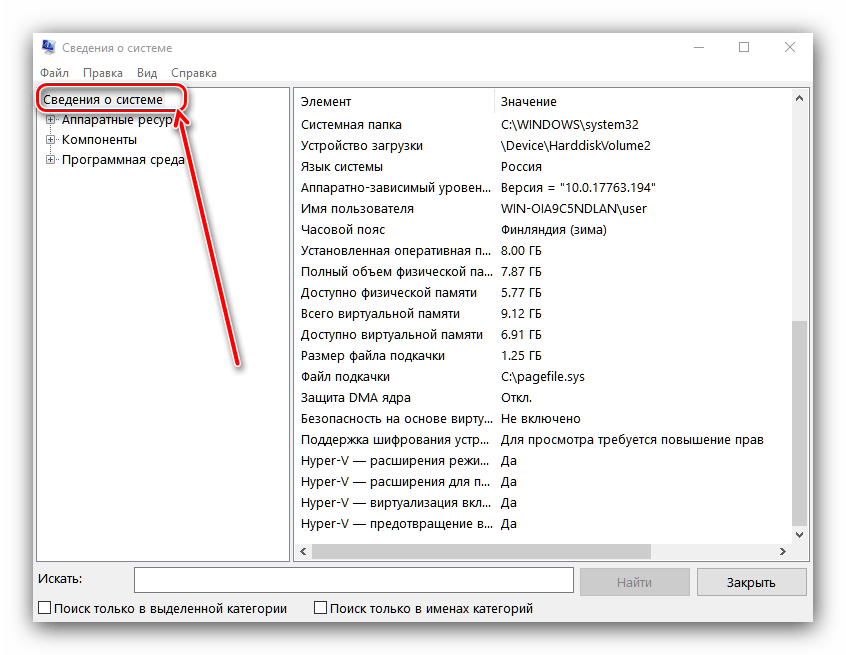
Task: Enable Поиск только в именах категорий checkbox
Action: point(321,608)
